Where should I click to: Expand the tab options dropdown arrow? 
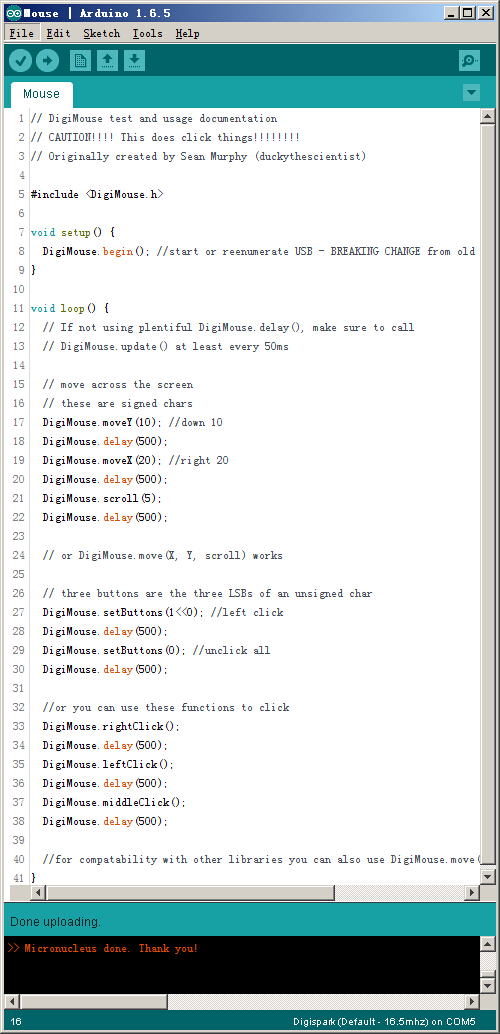pos(472,92)
